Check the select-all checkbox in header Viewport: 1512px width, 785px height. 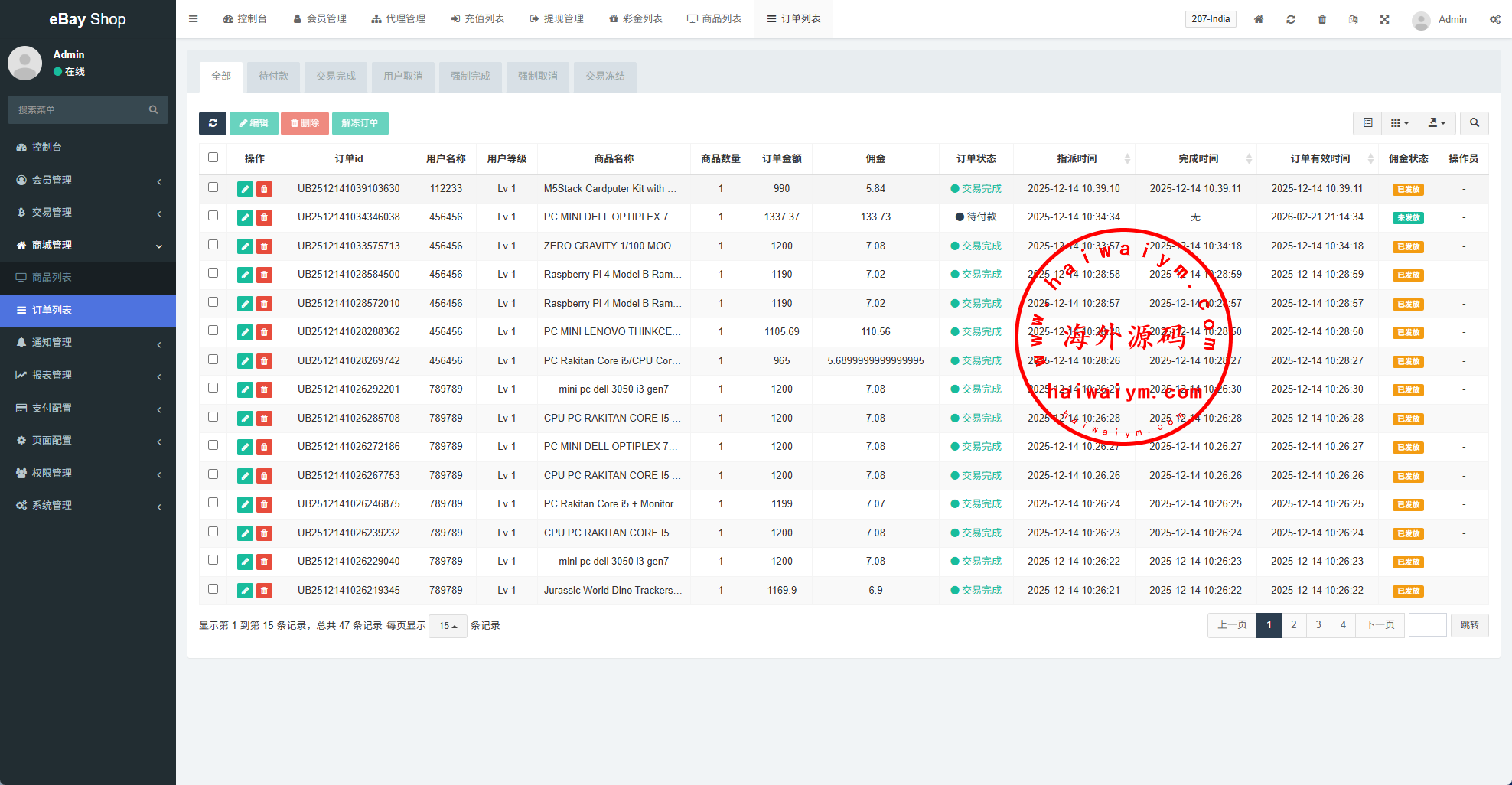213,158
